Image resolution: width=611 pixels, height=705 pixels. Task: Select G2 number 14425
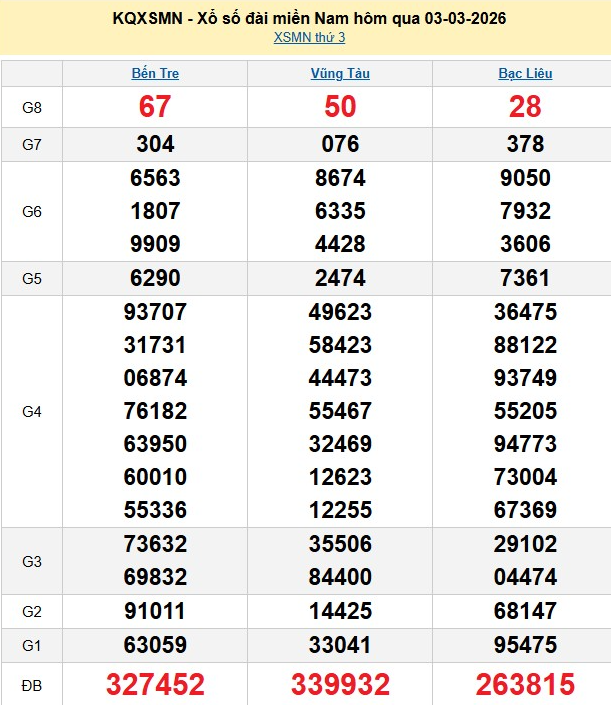pyautogui.click(x=340, y=611)
